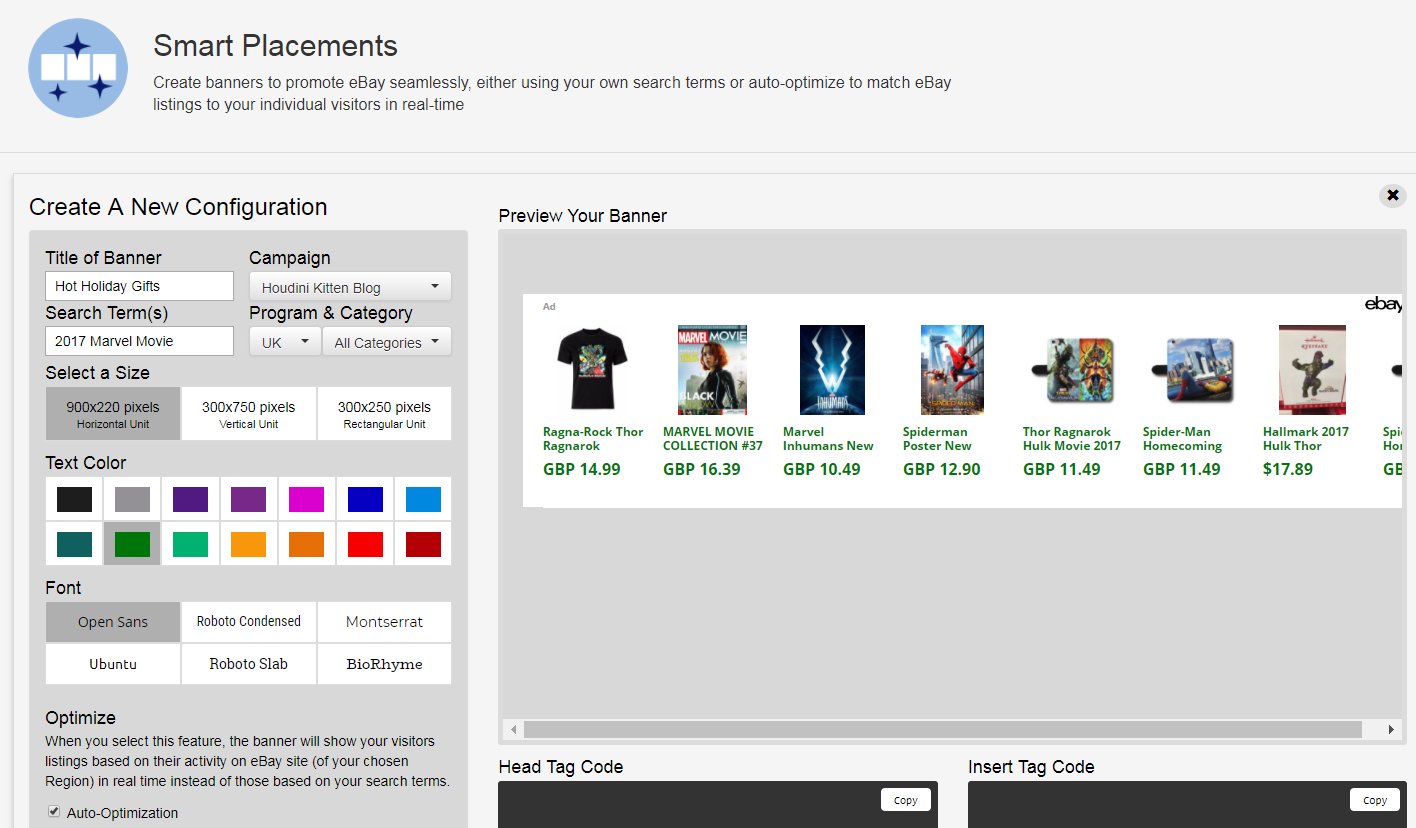Viewport: 1416px width, 828px height.
Task: Click the $17.89 price text
Action: coord(1288,469)
